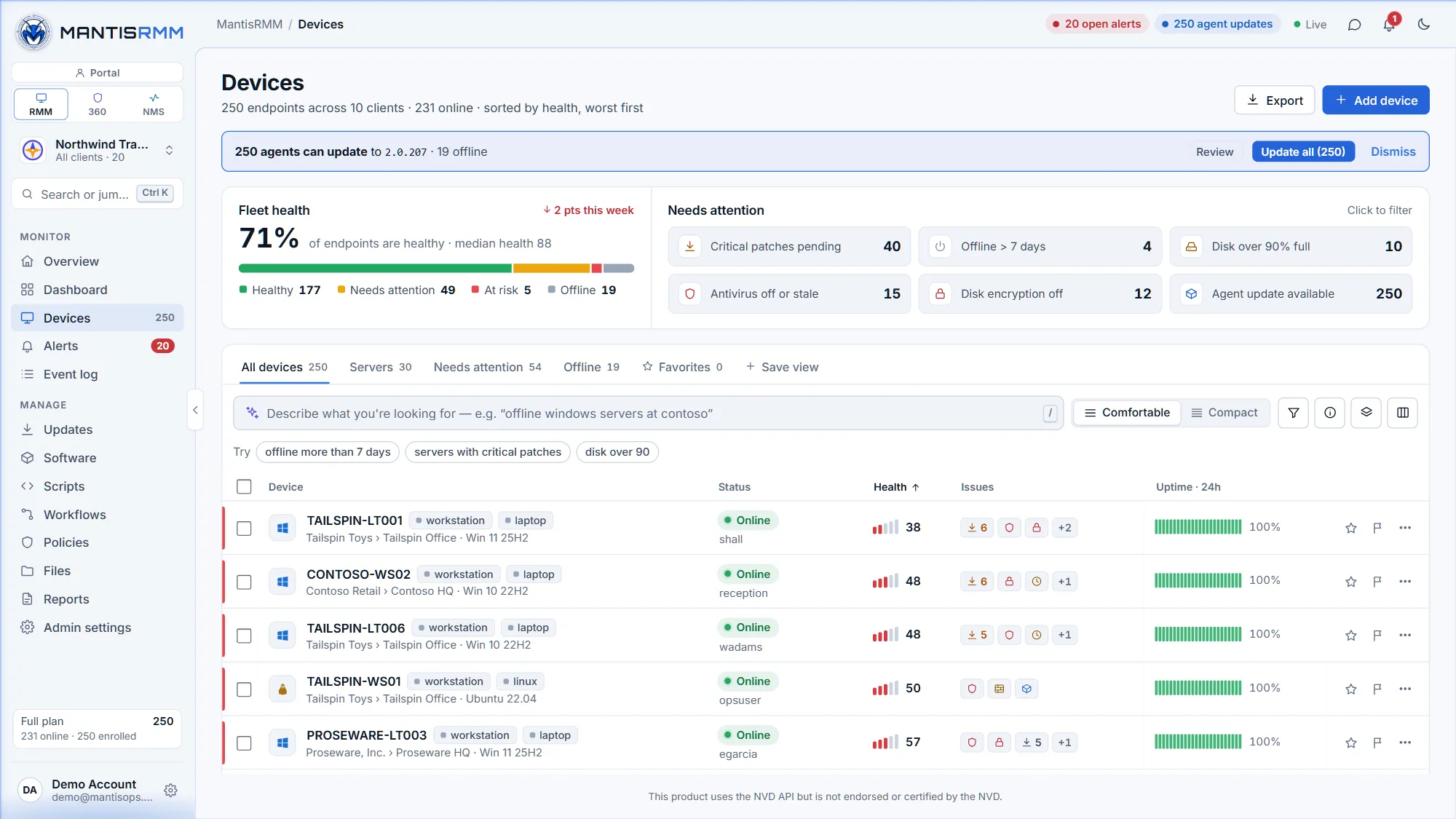Click the Update all (250) button
This screenshot has width=1456, height=819.
point(1303,151)
